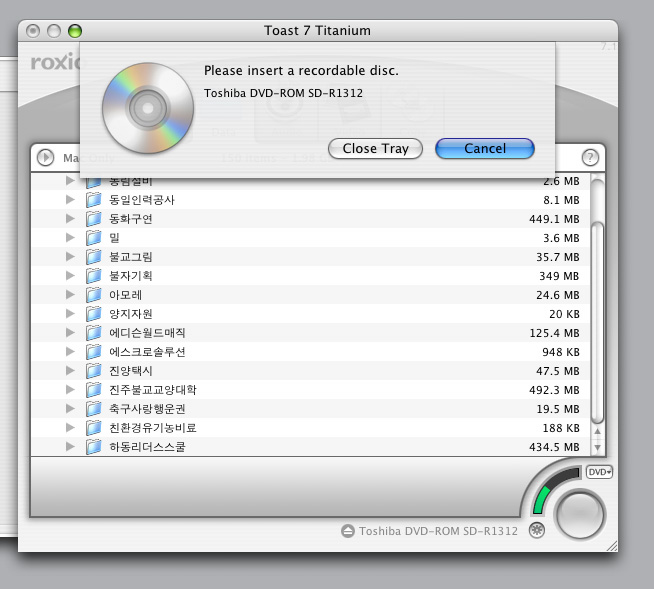Screen dimensions: 654x589
Task: Expand the 동일인력공사 folder
Action: point(70,200)
